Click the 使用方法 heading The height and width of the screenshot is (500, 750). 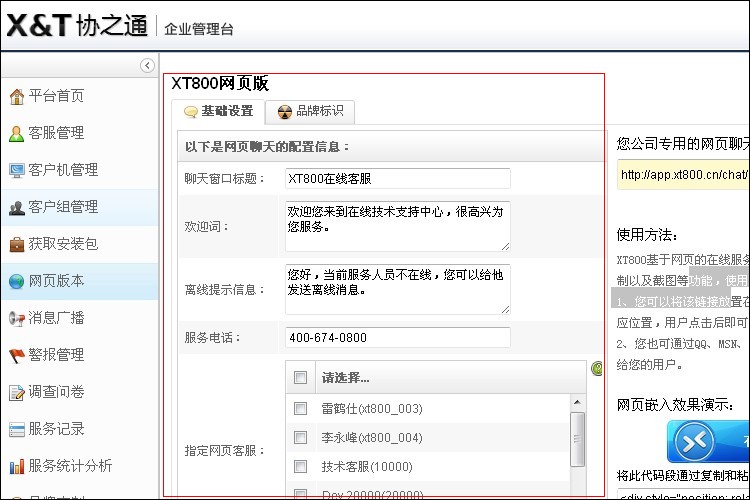(x=647, y=235)
